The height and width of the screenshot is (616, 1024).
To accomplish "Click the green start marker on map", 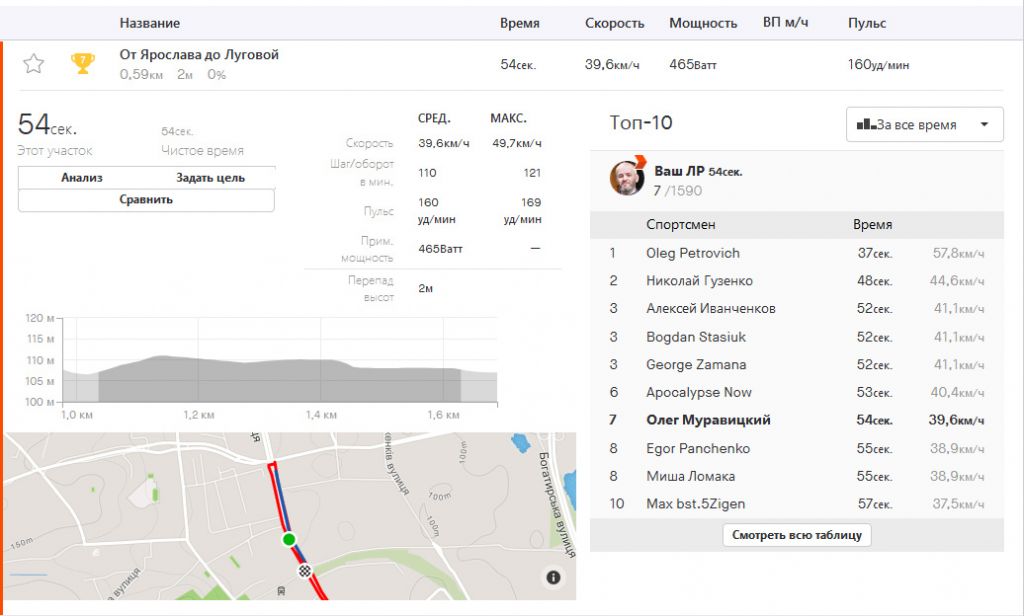I will click(289, 540).
